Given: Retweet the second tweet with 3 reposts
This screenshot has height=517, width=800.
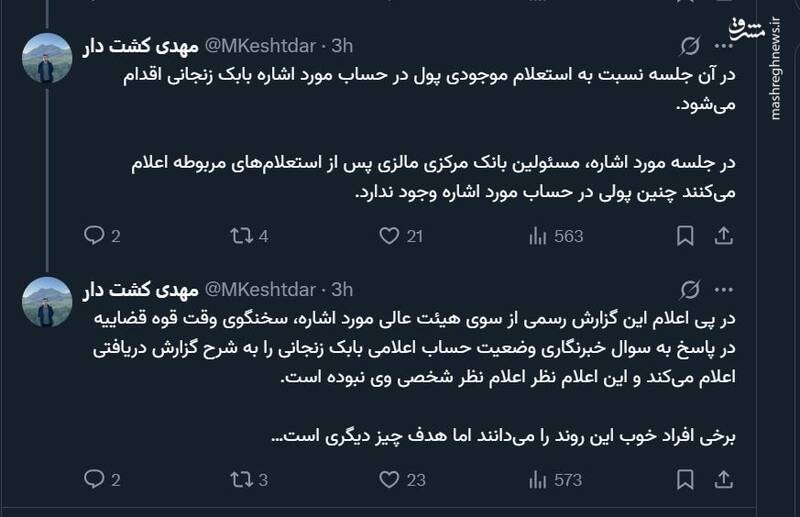Looking at the screenshot, I should click(x=240, y=480).
